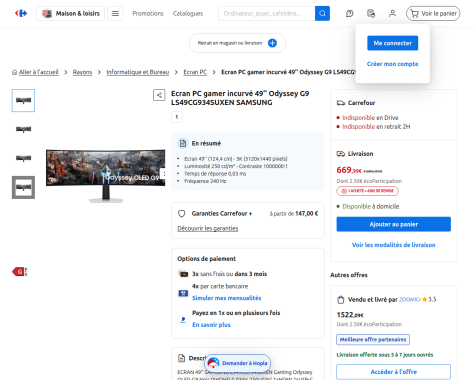Click the 1 ACHETÉ remise promotion badge
Viewport: 475px width, 380px height.
tap(367, 191)
